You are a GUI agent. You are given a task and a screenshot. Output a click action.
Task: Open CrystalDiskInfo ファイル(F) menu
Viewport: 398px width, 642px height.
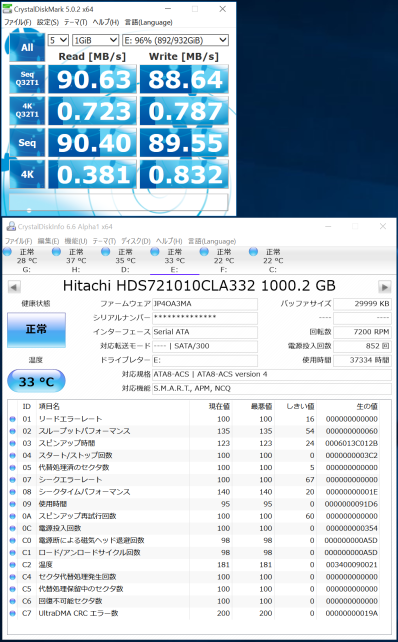(18, 241)
